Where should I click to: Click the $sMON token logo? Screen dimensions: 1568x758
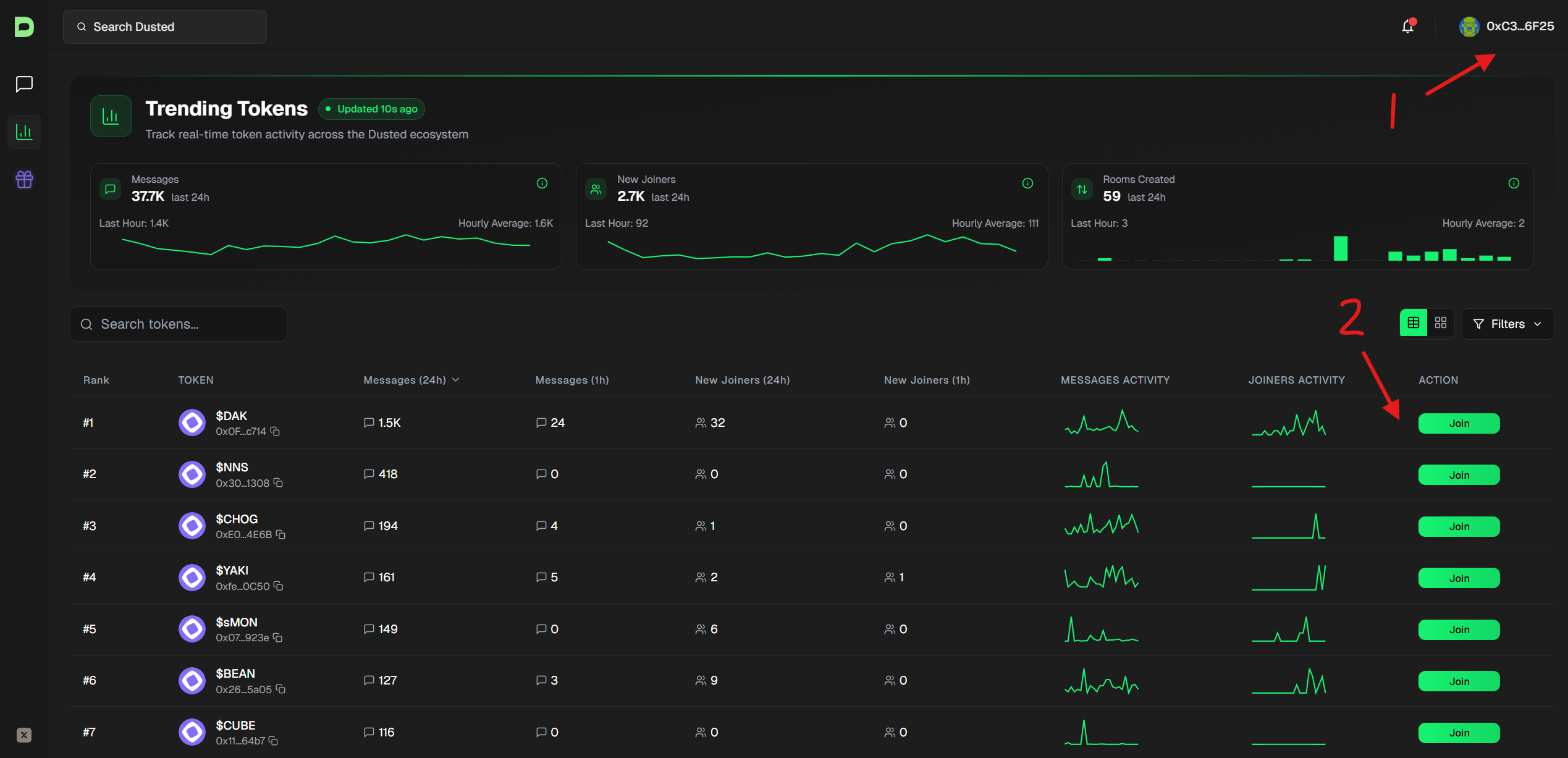(x=192, y=629)
